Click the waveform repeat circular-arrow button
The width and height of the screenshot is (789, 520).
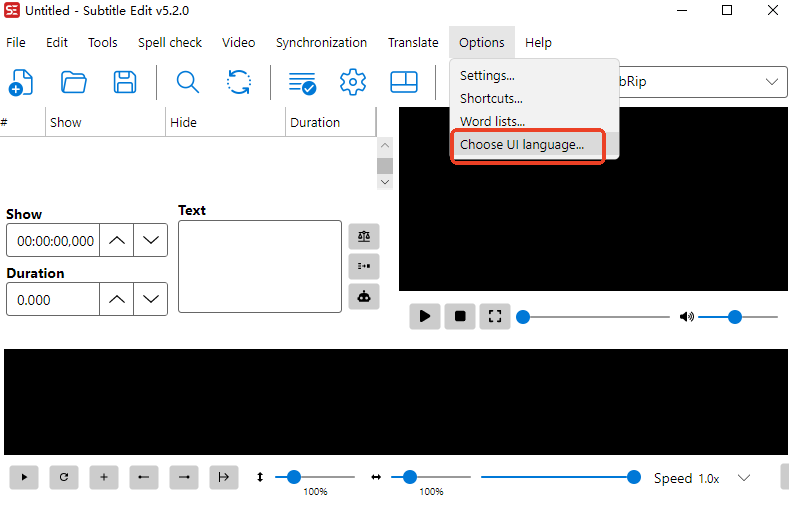click(64, 477)
